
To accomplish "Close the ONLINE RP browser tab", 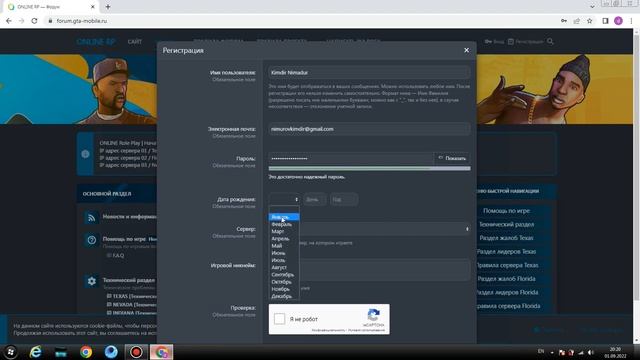I will 93,7.
